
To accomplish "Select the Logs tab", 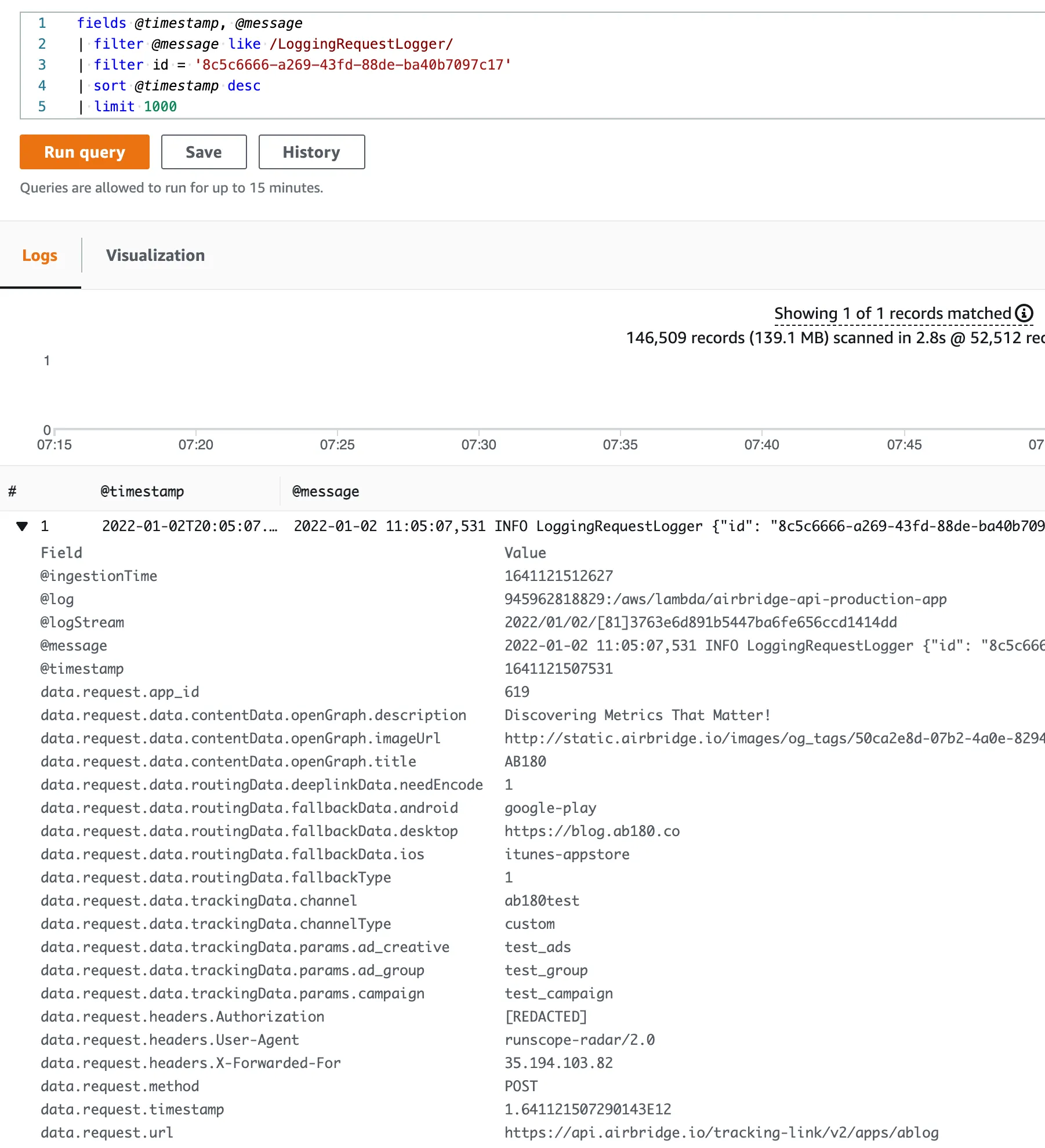I will (40, 255).
